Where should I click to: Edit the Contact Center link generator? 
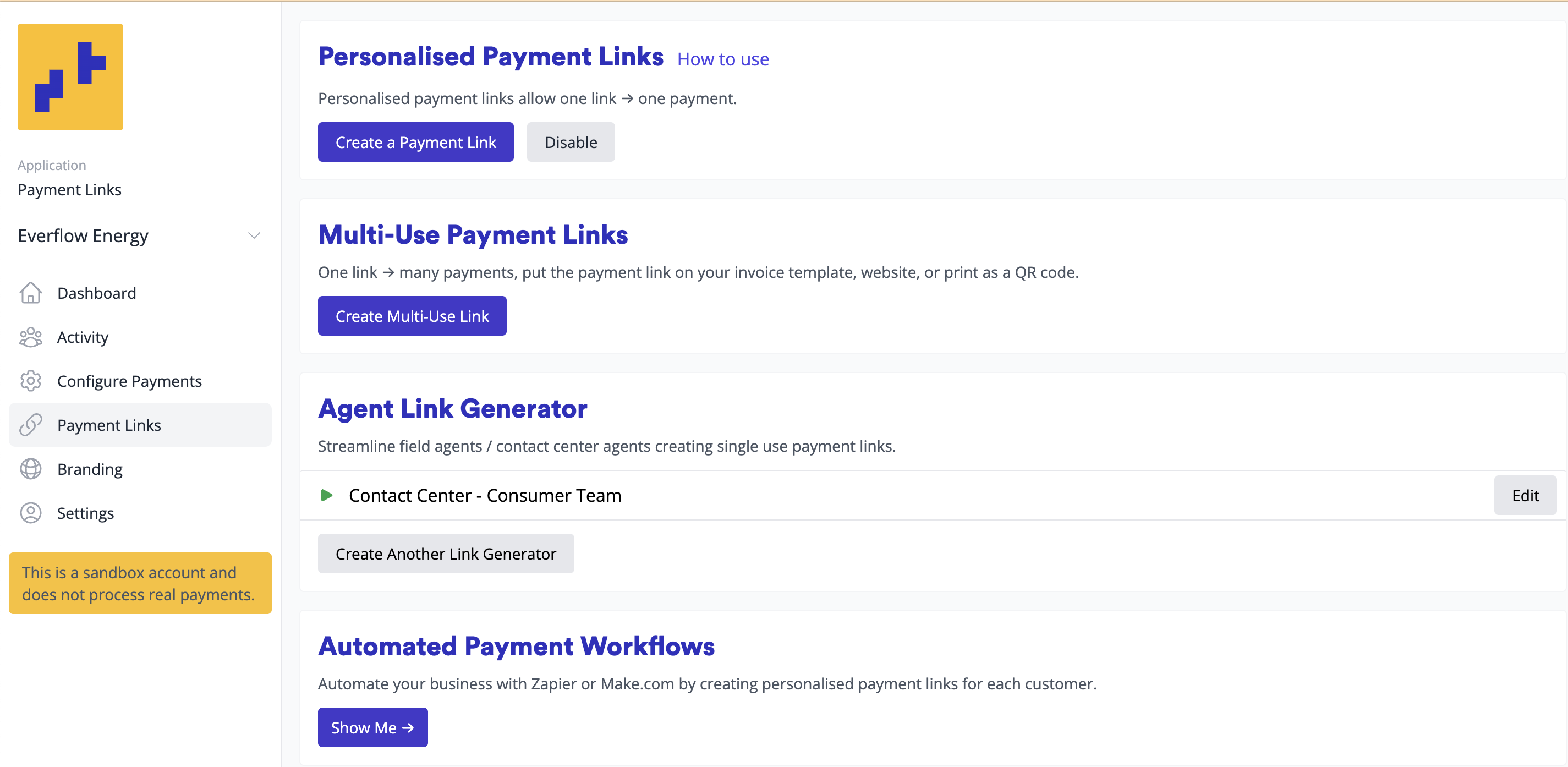tap(1524, 496)
